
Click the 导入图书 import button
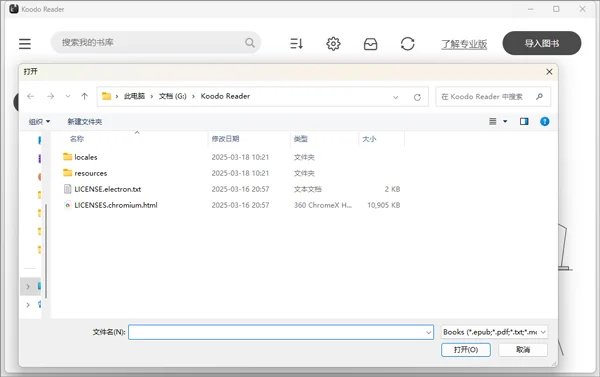(x=542, y=43)
